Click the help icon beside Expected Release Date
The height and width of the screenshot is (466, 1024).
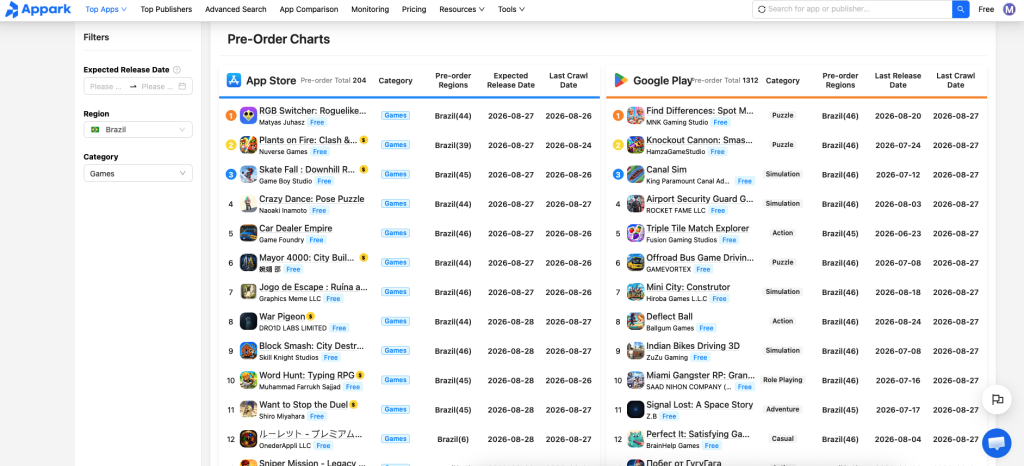(x=177, y=70)
